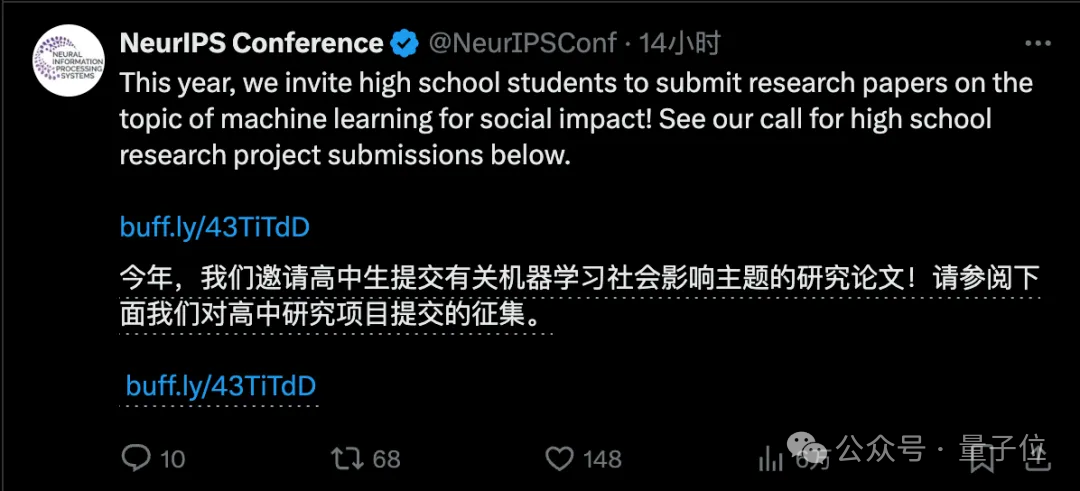Click the WeChat logo watermark
This screenshot has width=1080, height=491.
point(806,449)
